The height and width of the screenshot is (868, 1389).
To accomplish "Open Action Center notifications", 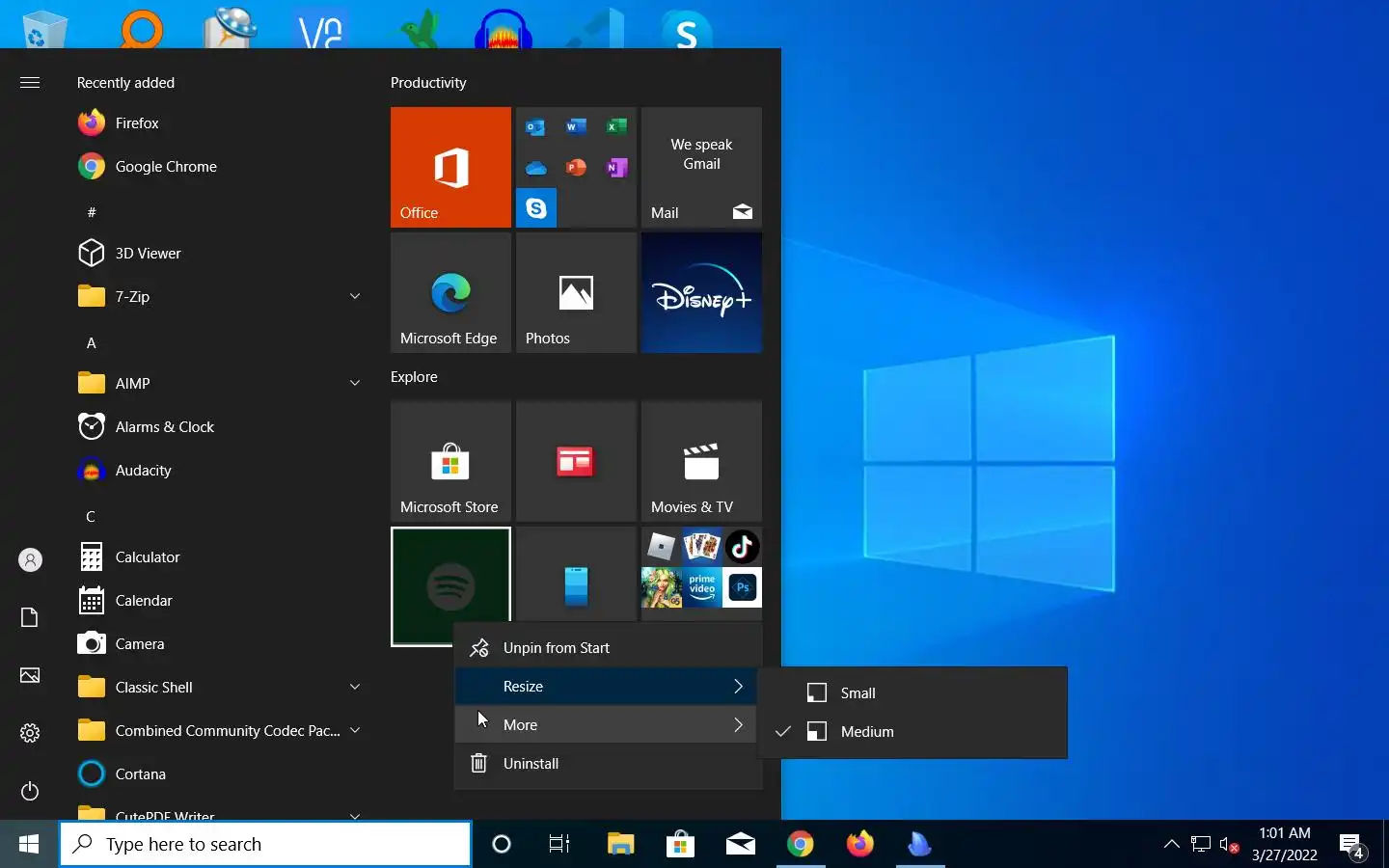I will pos(1351,846).
